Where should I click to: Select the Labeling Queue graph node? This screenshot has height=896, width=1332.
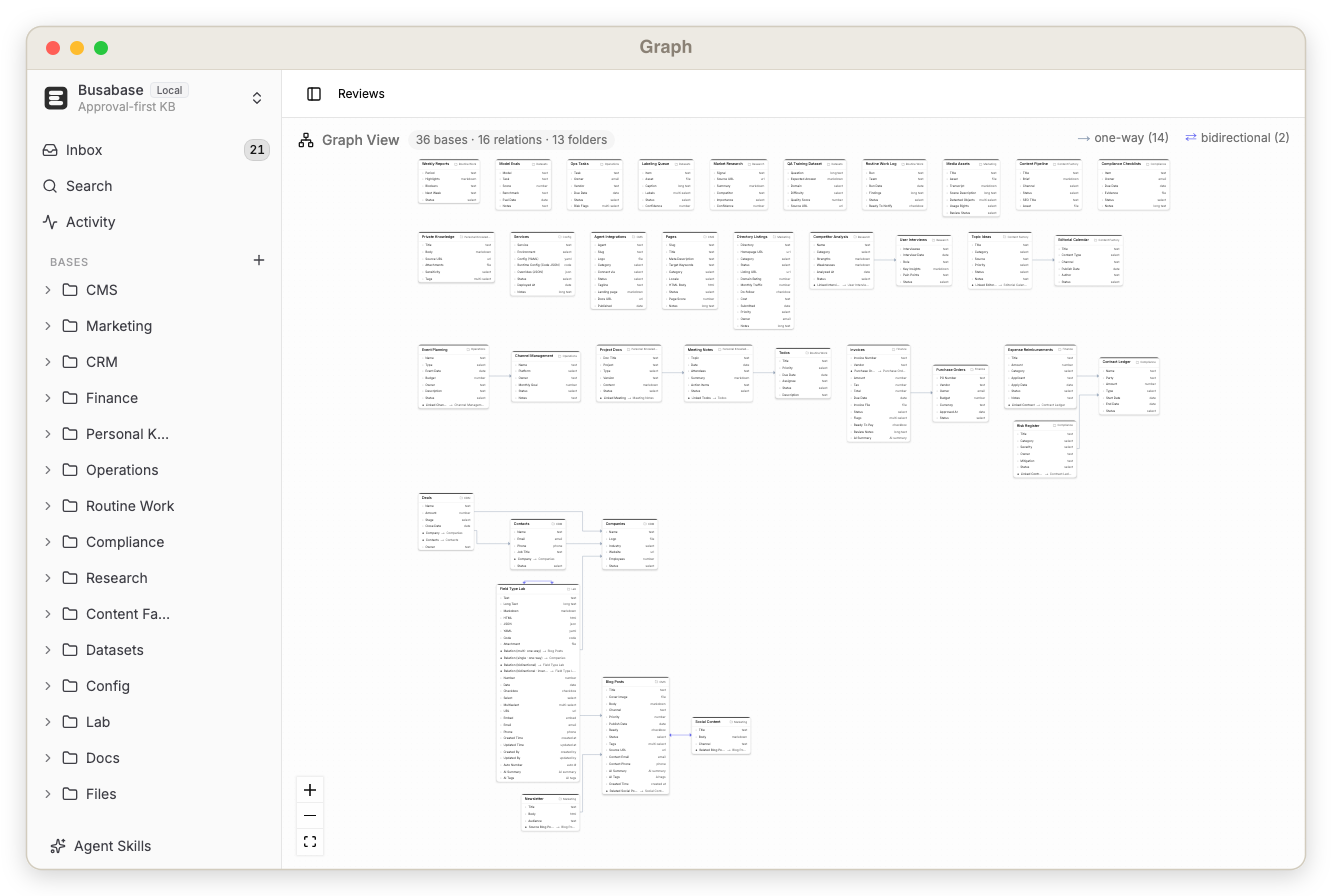pos(666,185)
